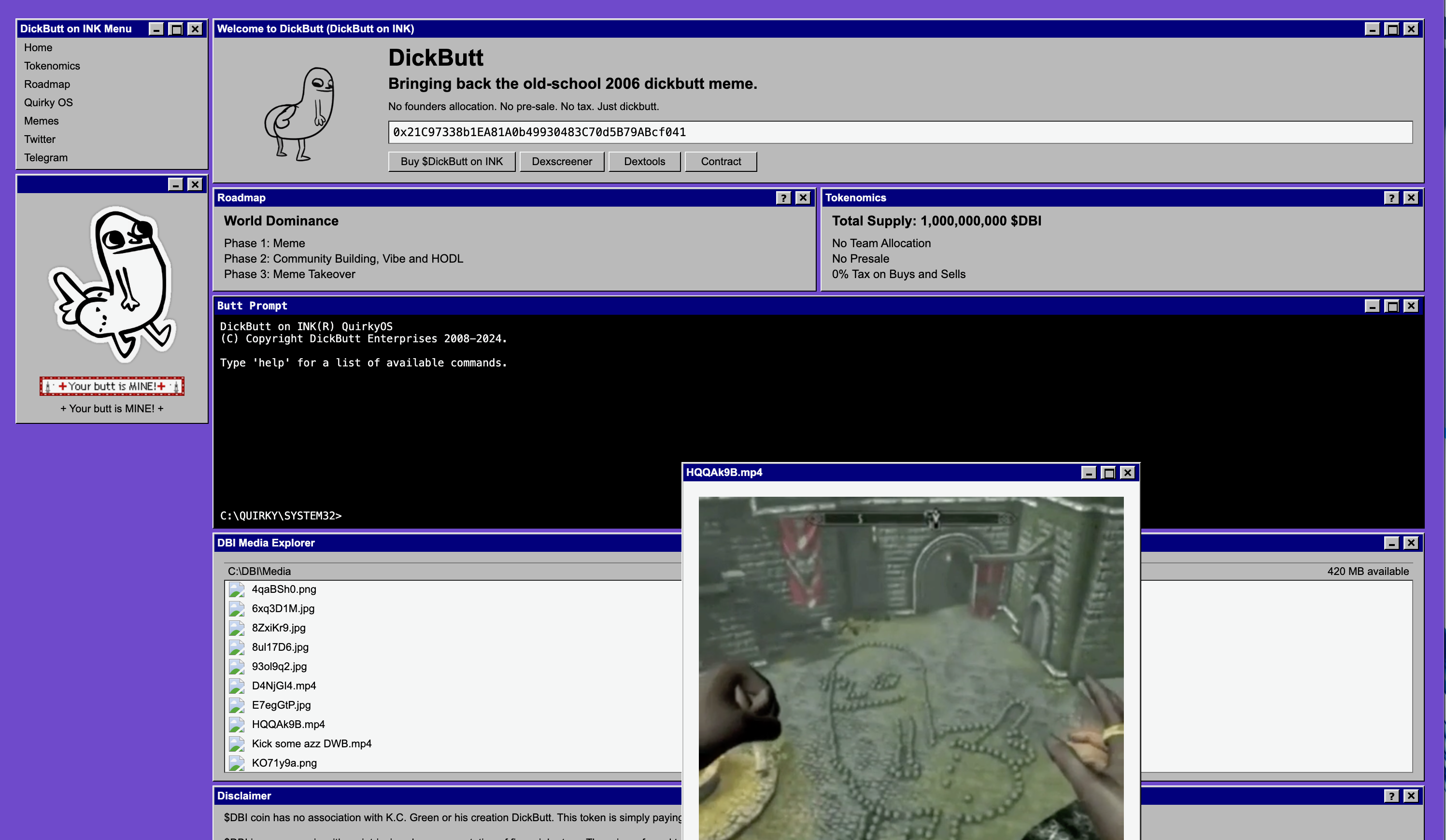Open Tokenomics from the side menu

(x=52, y=66)
